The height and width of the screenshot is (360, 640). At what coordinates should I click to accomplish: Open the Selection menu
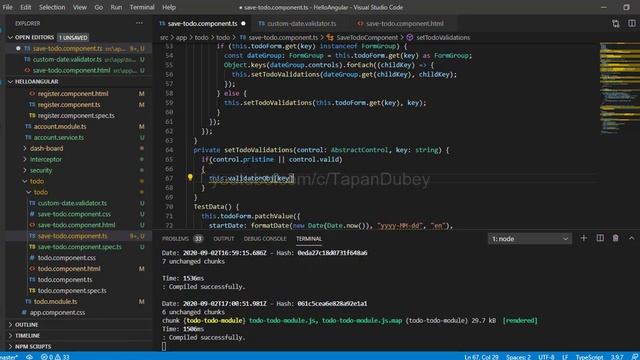tap(52, 7)
